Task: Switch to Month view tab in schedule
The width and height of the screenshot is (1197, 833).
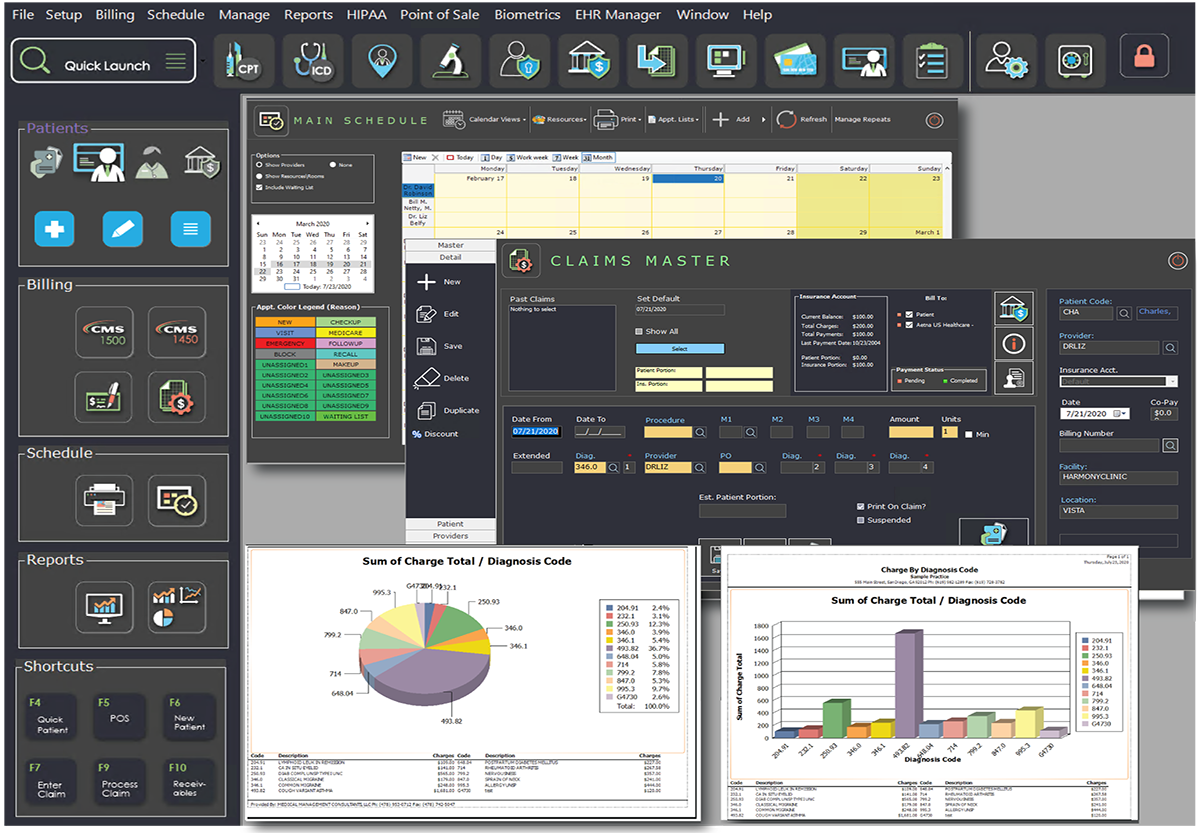Action: tap(598, 157)
